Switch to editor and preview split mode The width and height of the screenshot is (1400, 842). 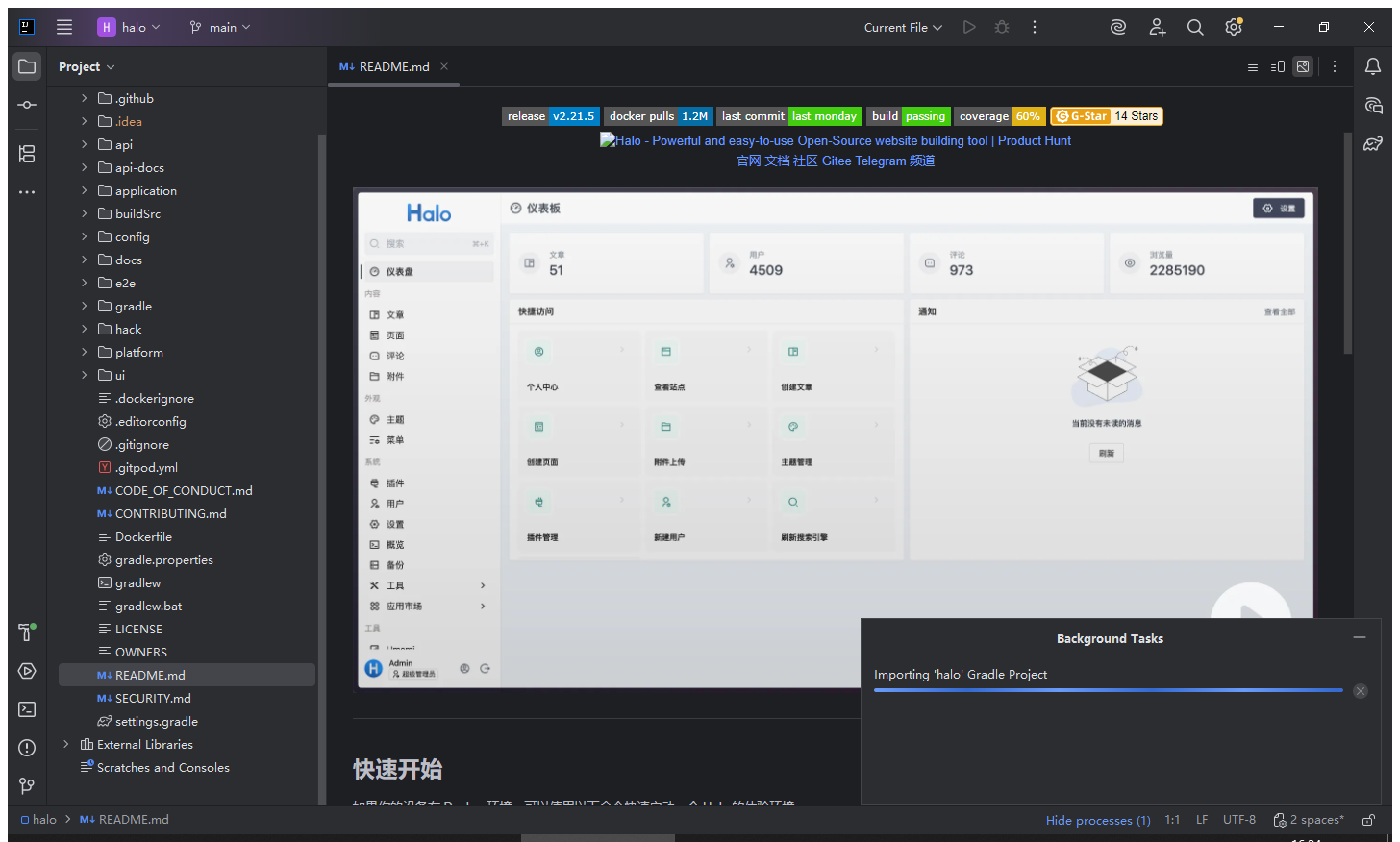point(1278,66)
